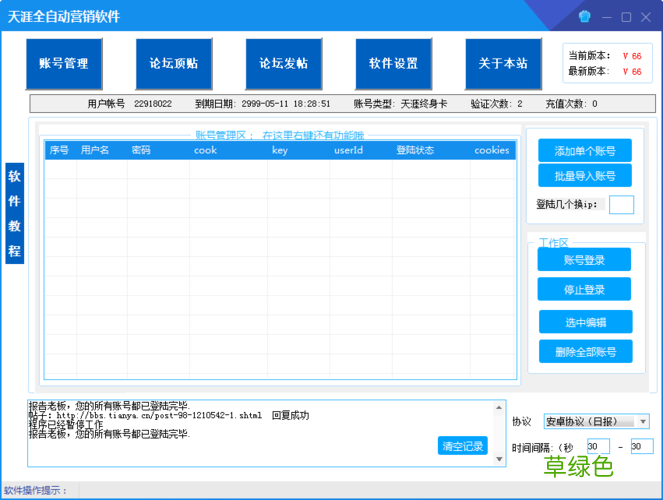Image resolution: width=663 pixels, height=500 pixels.
Task: Open 软件设置 settings page
Action: (x=393, y=64)
